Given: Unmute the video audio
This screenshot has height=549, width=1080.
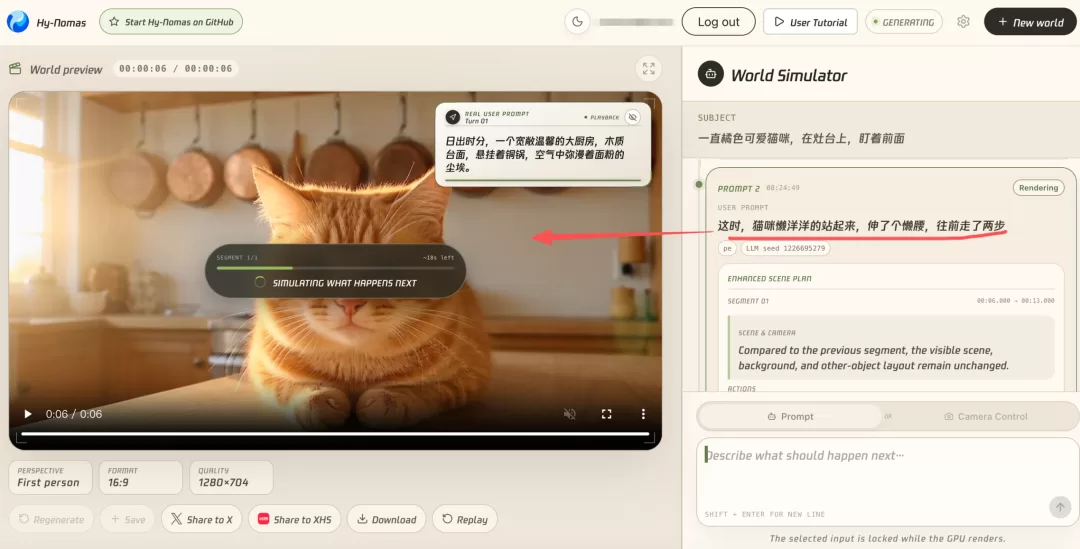Looking at the screenshot, I should pyautogui.click(x=570, y=414).
